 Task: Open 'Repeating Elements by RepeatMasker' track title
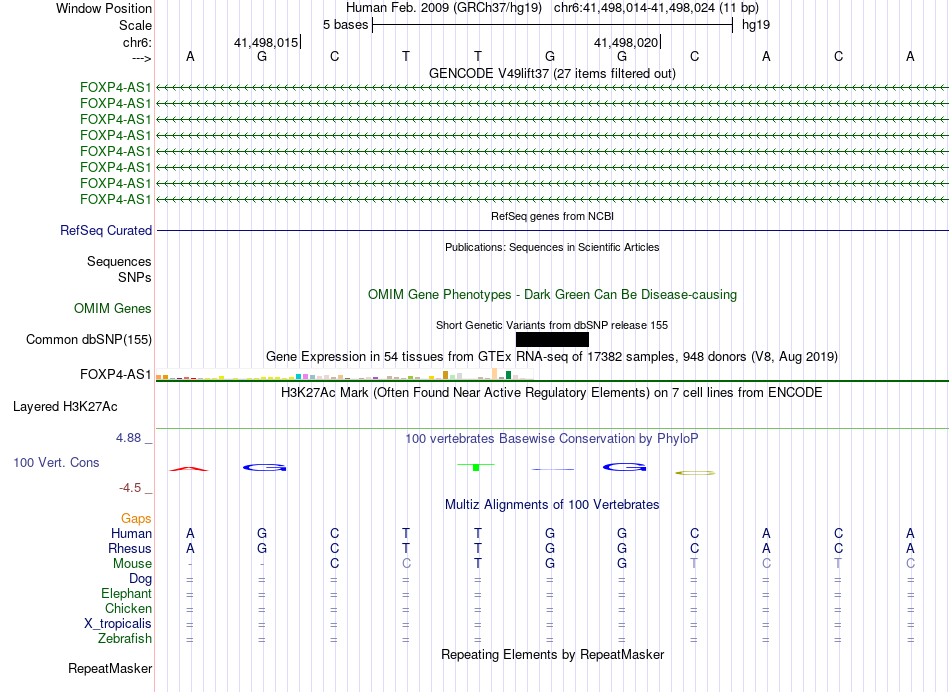552,654
